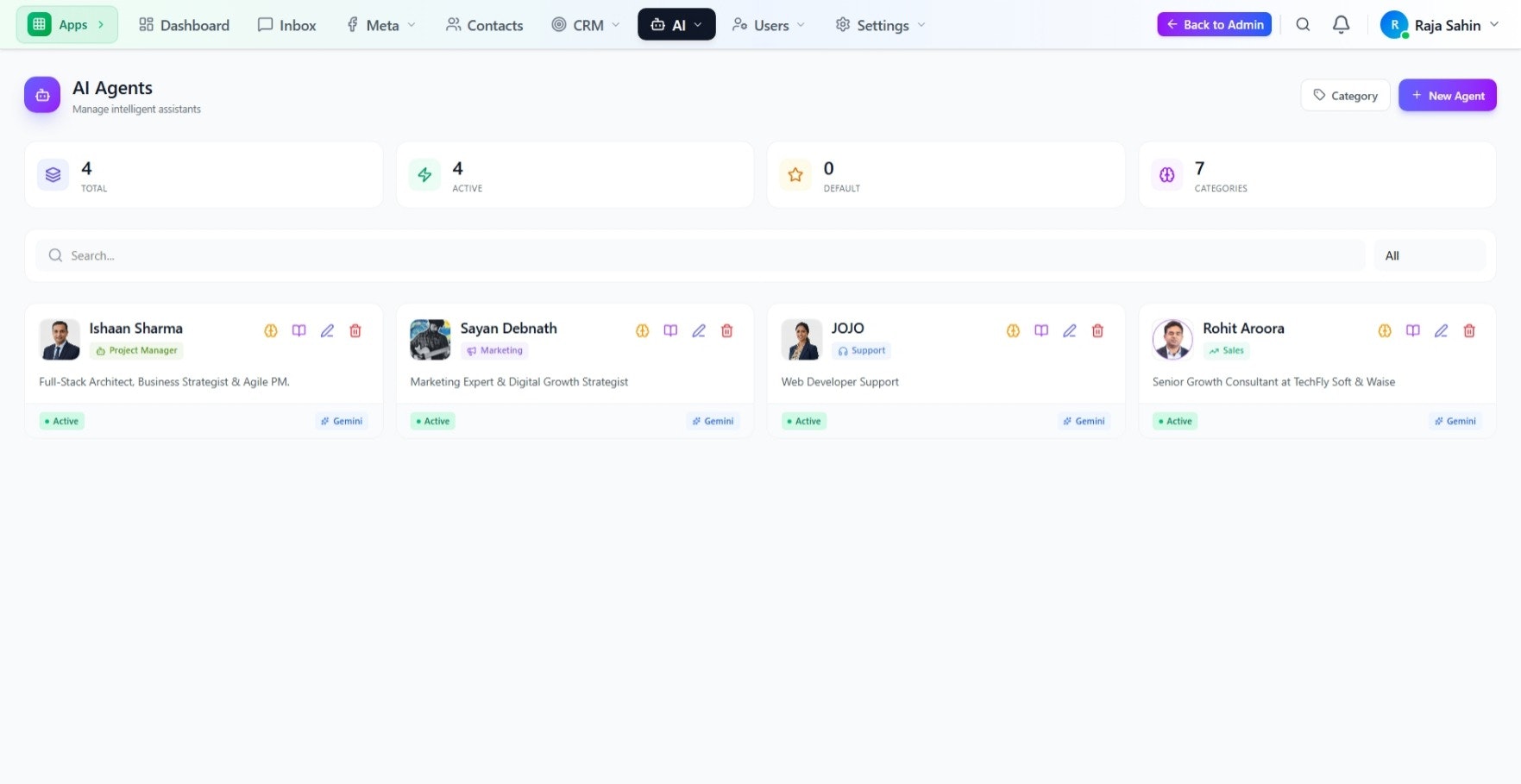Open brain settings for Ishaan Sharma agent
Image resolution: width=1521 pixels, height=784 pixels.
coord(271,330)
